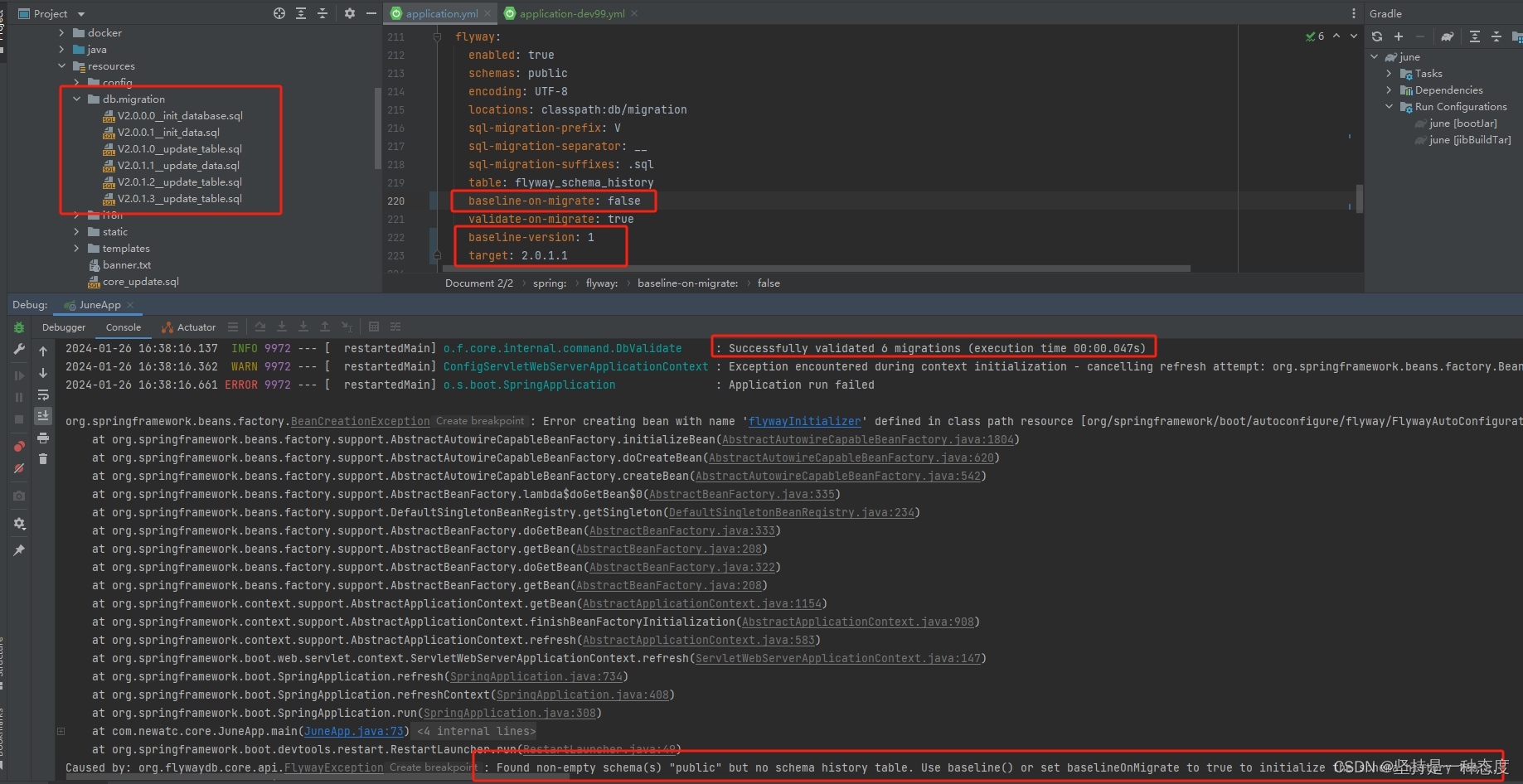Stop the JuneApp debug session
Image resolution: width=1523 pixels, height=784 pixels.
click(19, 419)
